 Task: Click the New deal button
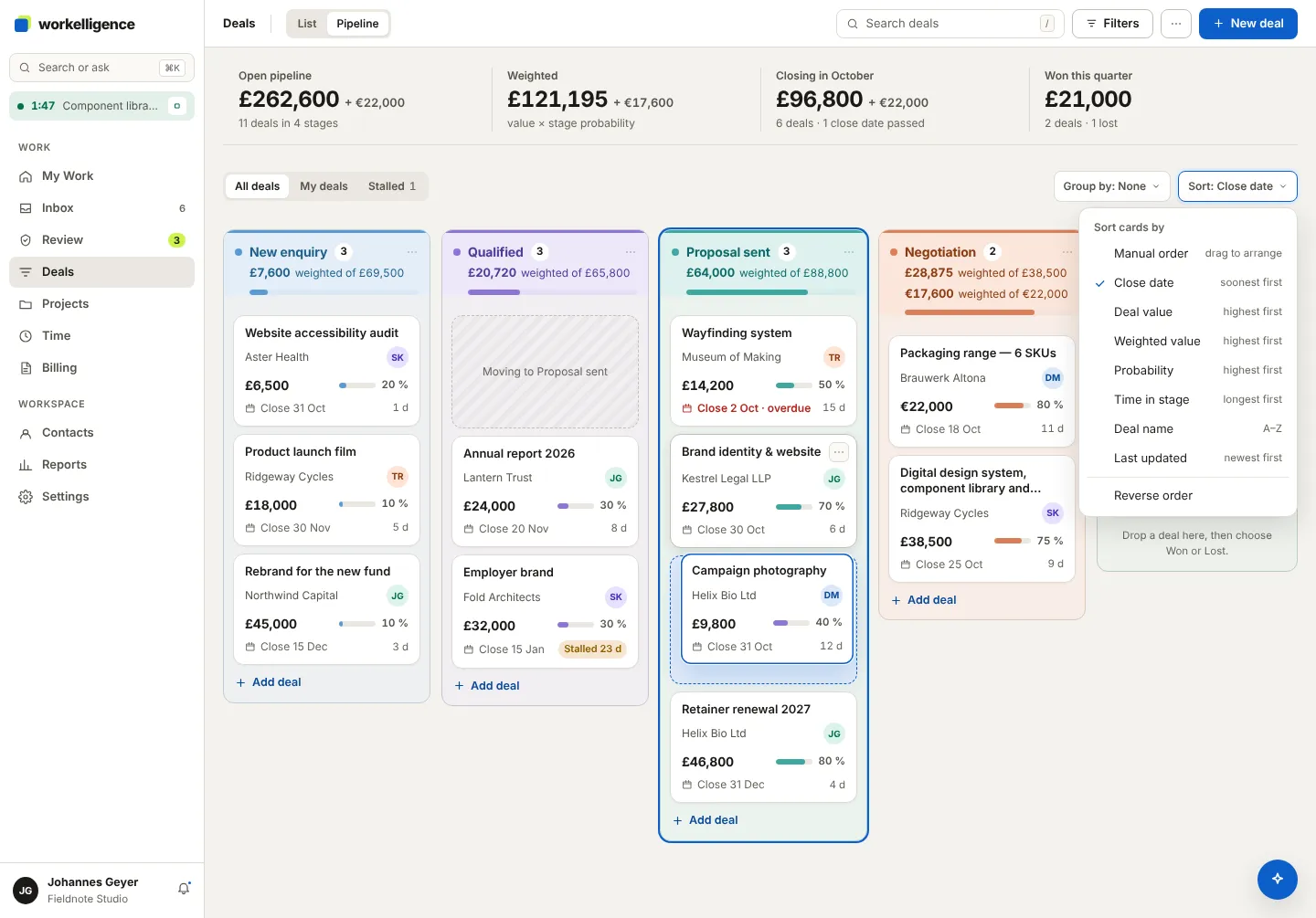(x=1248, y=24)
